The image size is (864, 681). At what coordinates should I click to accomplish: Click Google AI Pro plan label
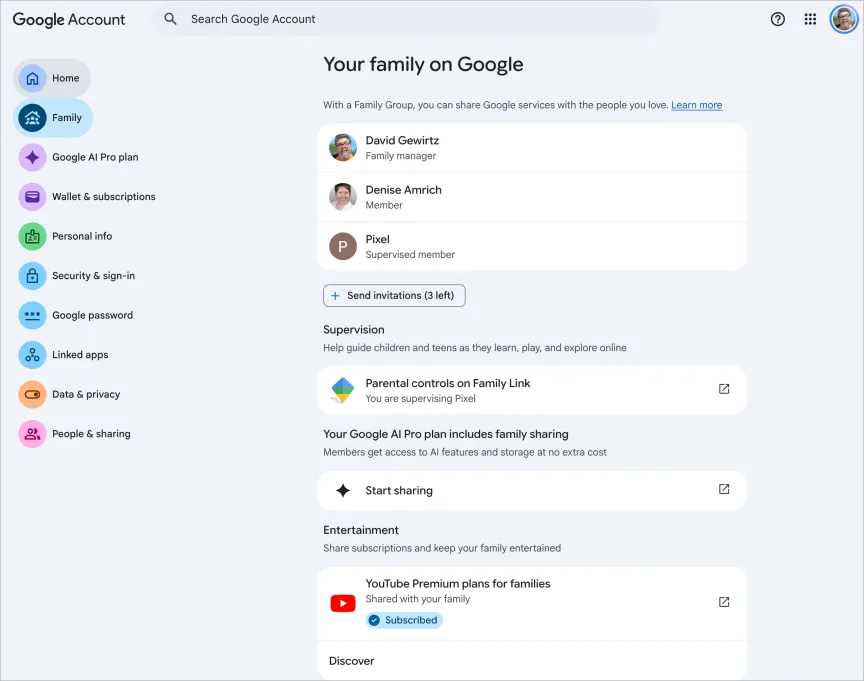point(95,158)
